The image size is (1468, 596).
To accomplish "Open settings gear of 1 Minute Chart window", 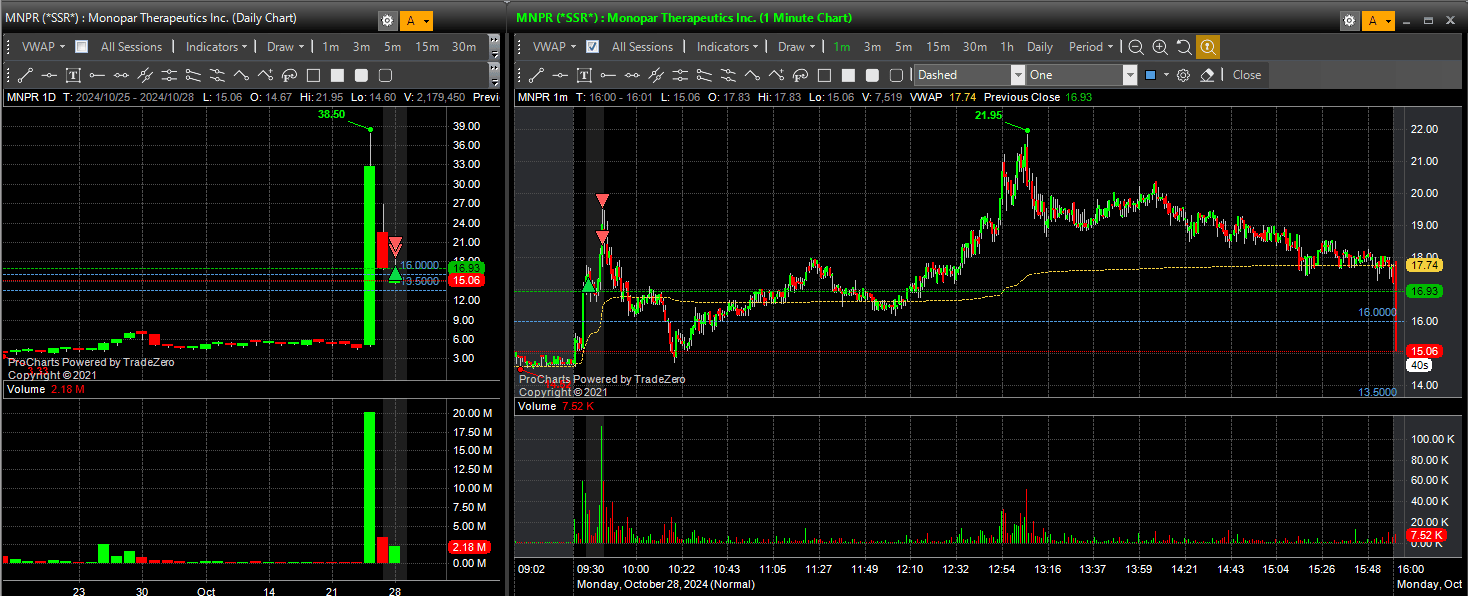I will click(x=1349, y=21).
